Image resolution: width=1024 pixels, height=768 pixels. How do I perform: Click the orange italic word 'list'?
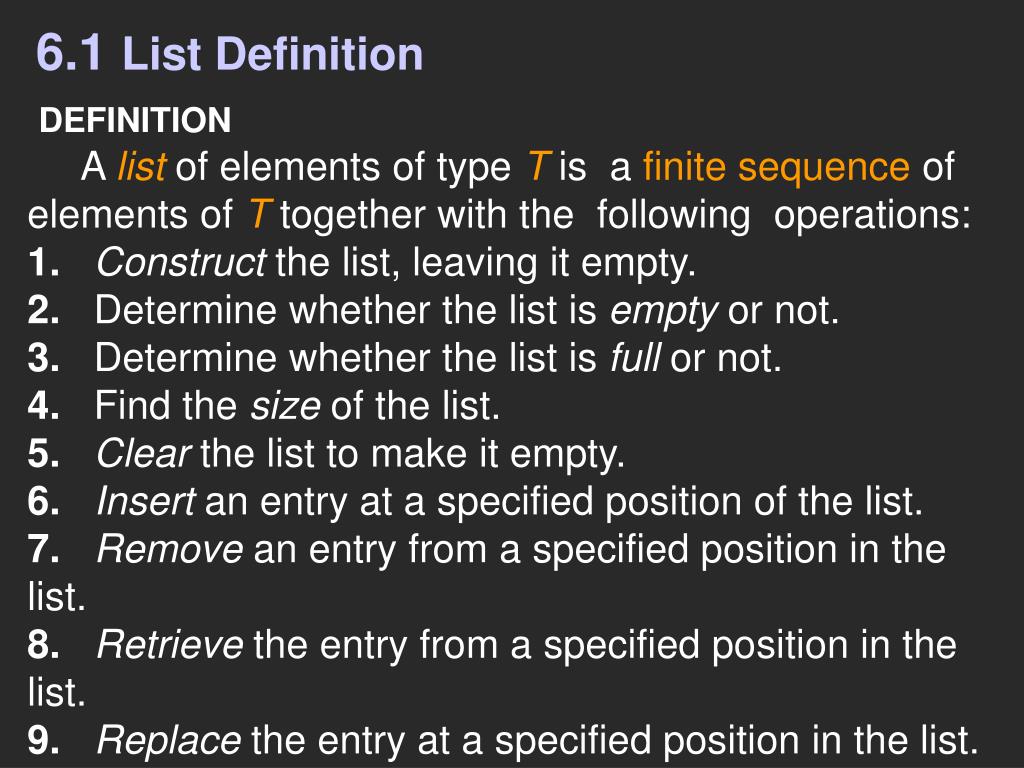[142, 167]
